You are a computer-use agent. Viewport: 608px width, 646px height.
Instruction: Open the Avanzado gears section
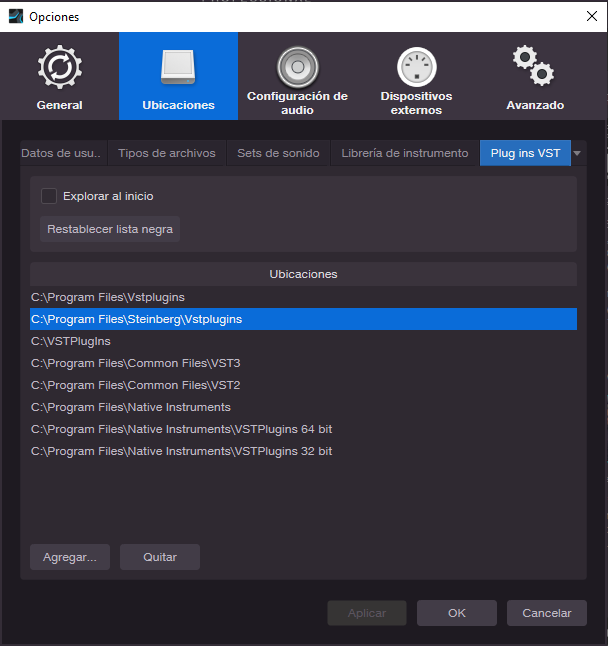click(x=535, y=77)
